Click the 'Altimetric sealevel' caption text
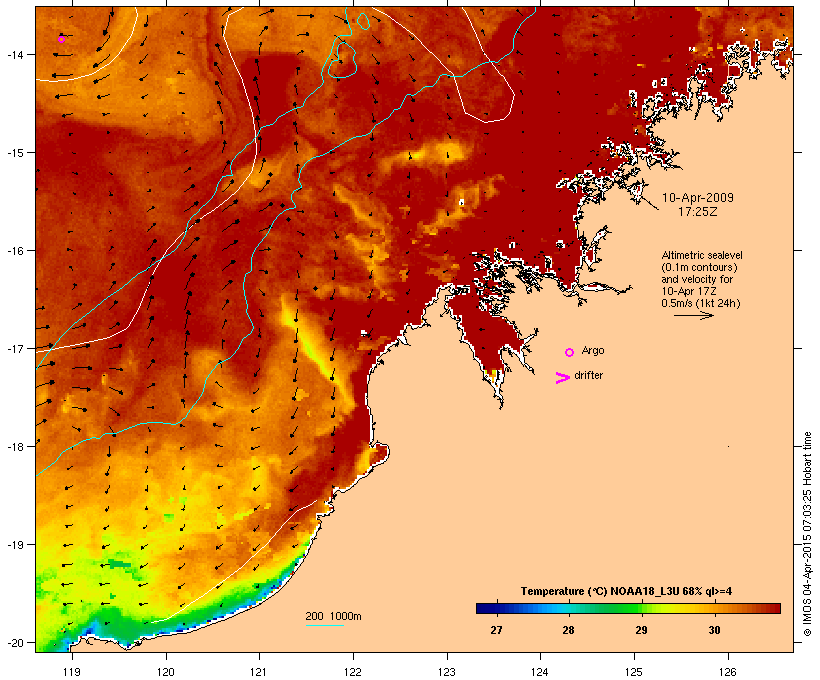The width and height of the screenshot is (820, 680). 702,255
